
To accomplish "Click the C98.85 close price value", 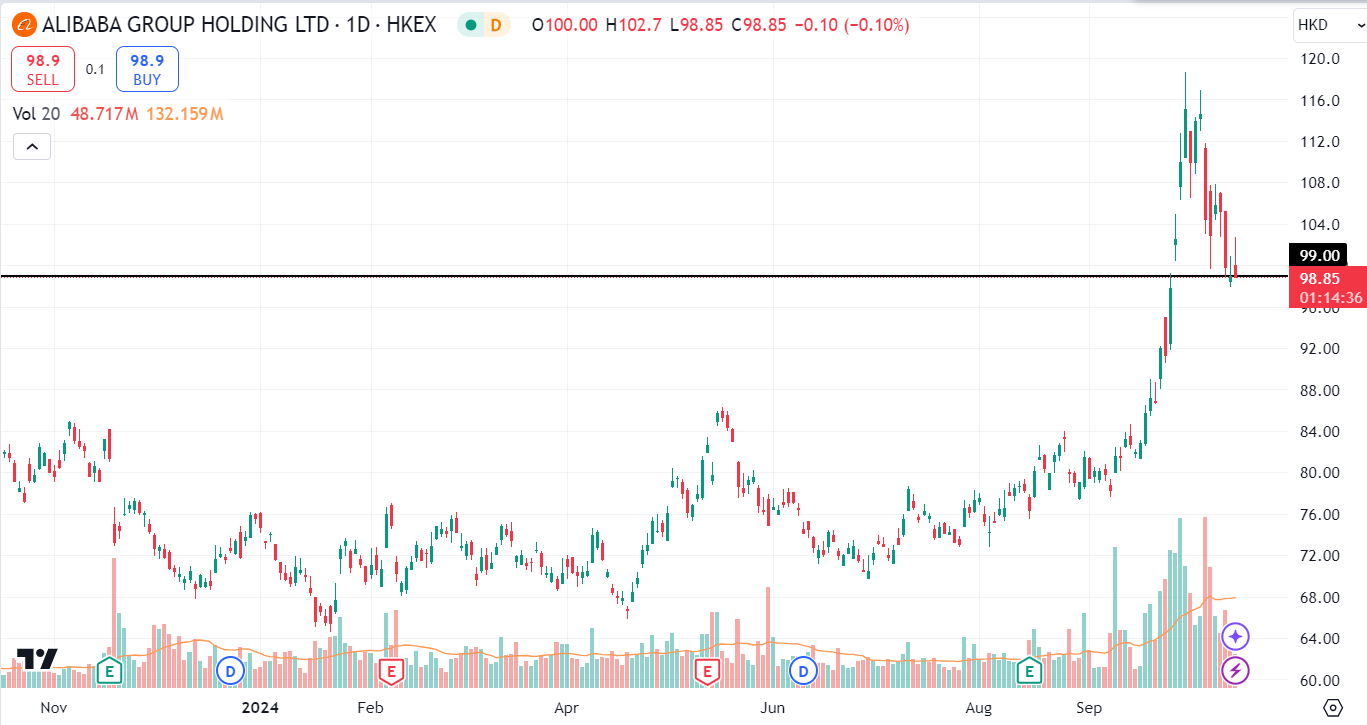I will tap(758, 25).
